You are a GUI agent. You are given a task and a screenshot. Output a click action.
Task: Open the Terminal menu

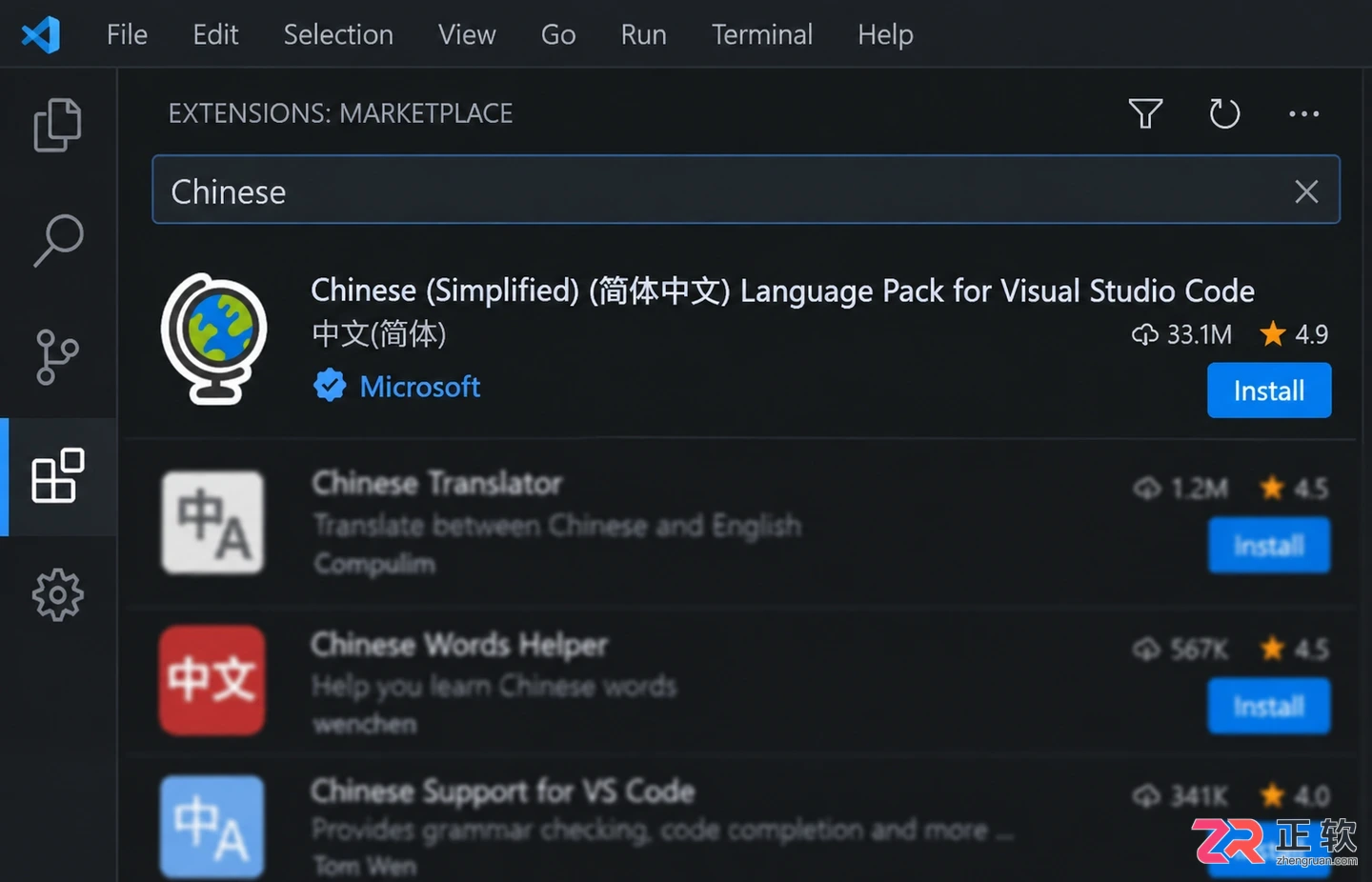(x=762, y=34)
